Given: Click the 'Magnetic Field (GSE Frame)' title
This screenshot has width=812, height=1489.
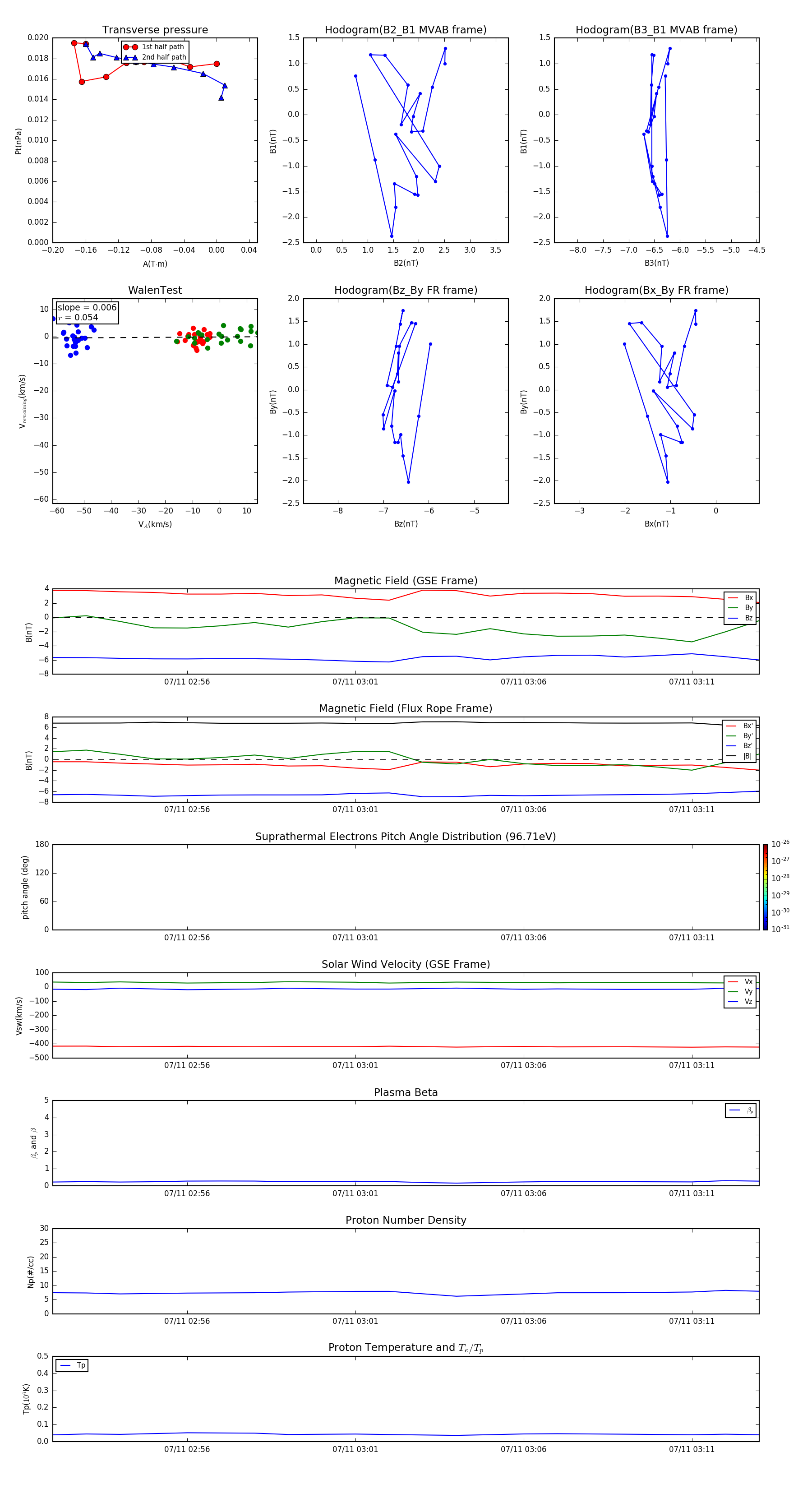Looking at the screenshot, I should (406, 581).
